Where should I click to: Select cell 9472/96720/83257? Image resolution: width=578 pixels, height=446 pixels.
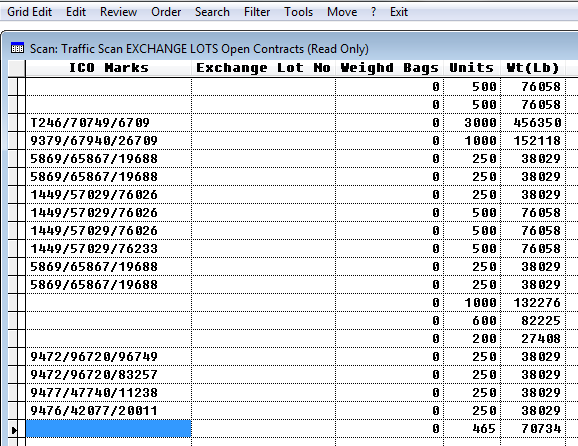tap(109, 375)
